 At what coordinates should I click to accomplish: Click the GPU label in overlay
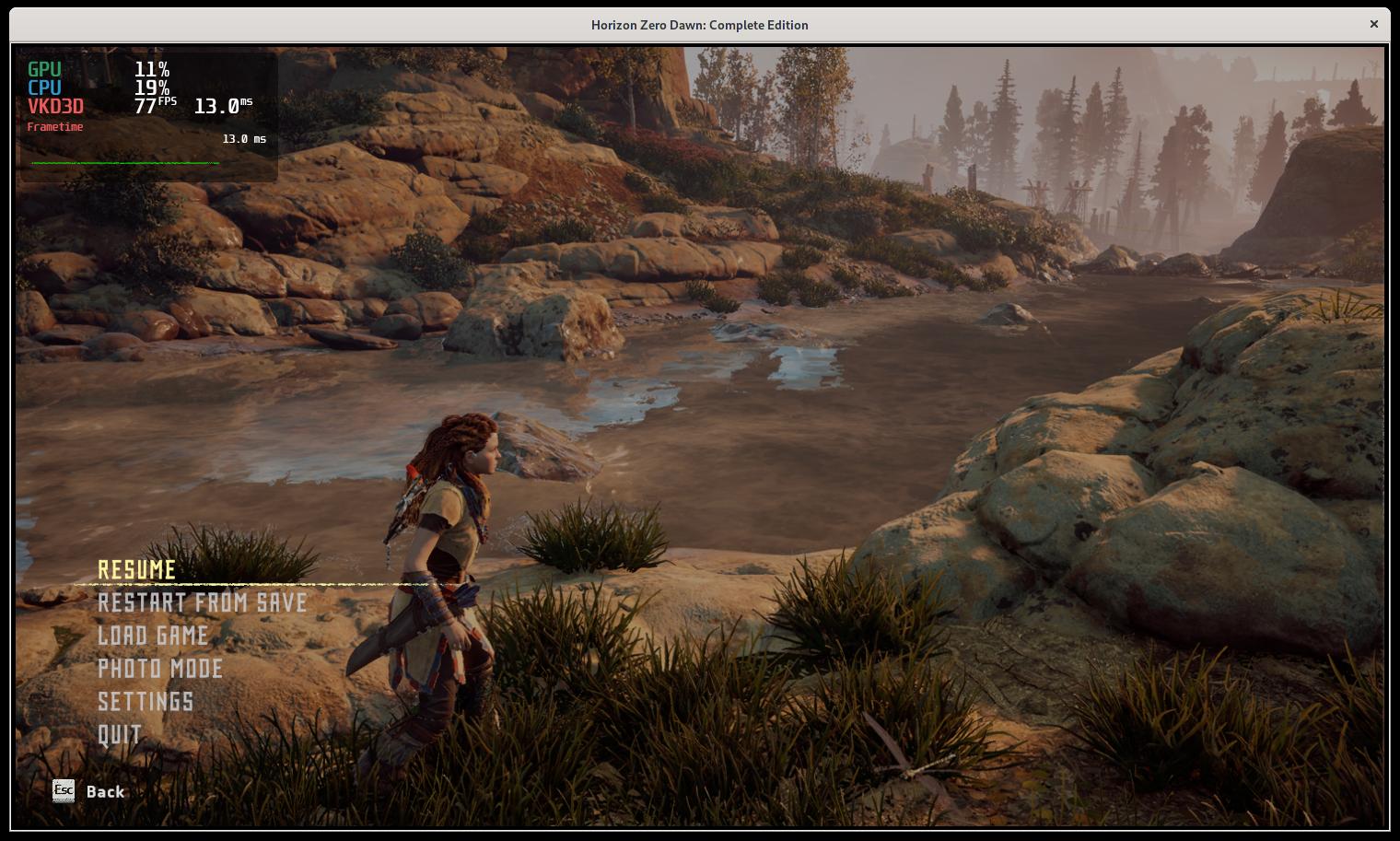coord(44,69)
